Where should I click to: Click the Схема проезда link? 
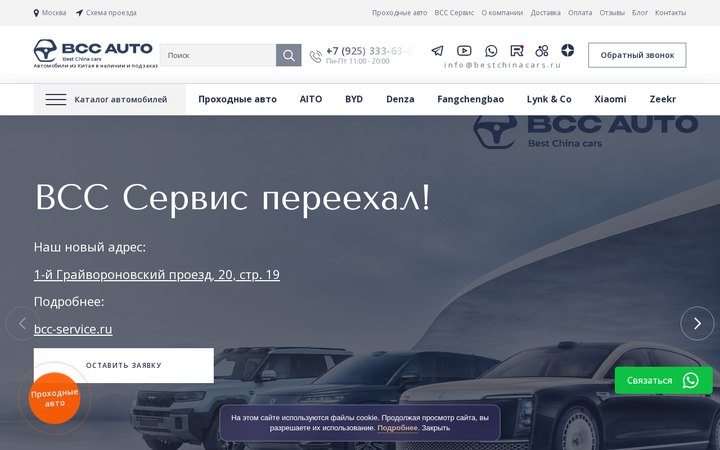point(111,13)
